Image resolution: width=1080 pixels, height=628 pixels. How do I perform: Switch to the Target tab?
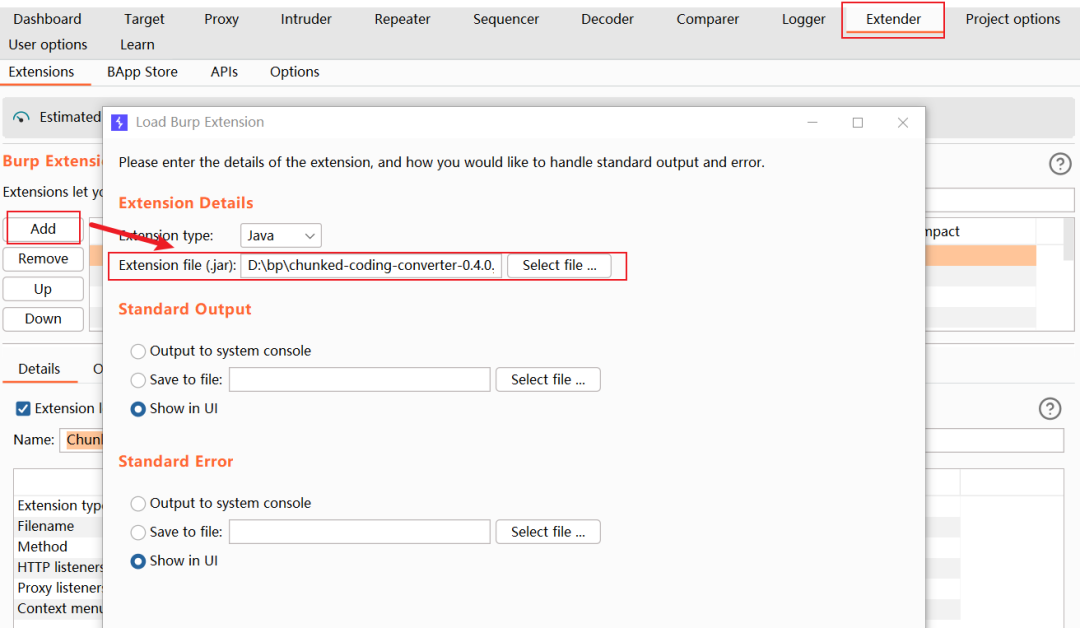pyautogui.click(x=144, y=19)
